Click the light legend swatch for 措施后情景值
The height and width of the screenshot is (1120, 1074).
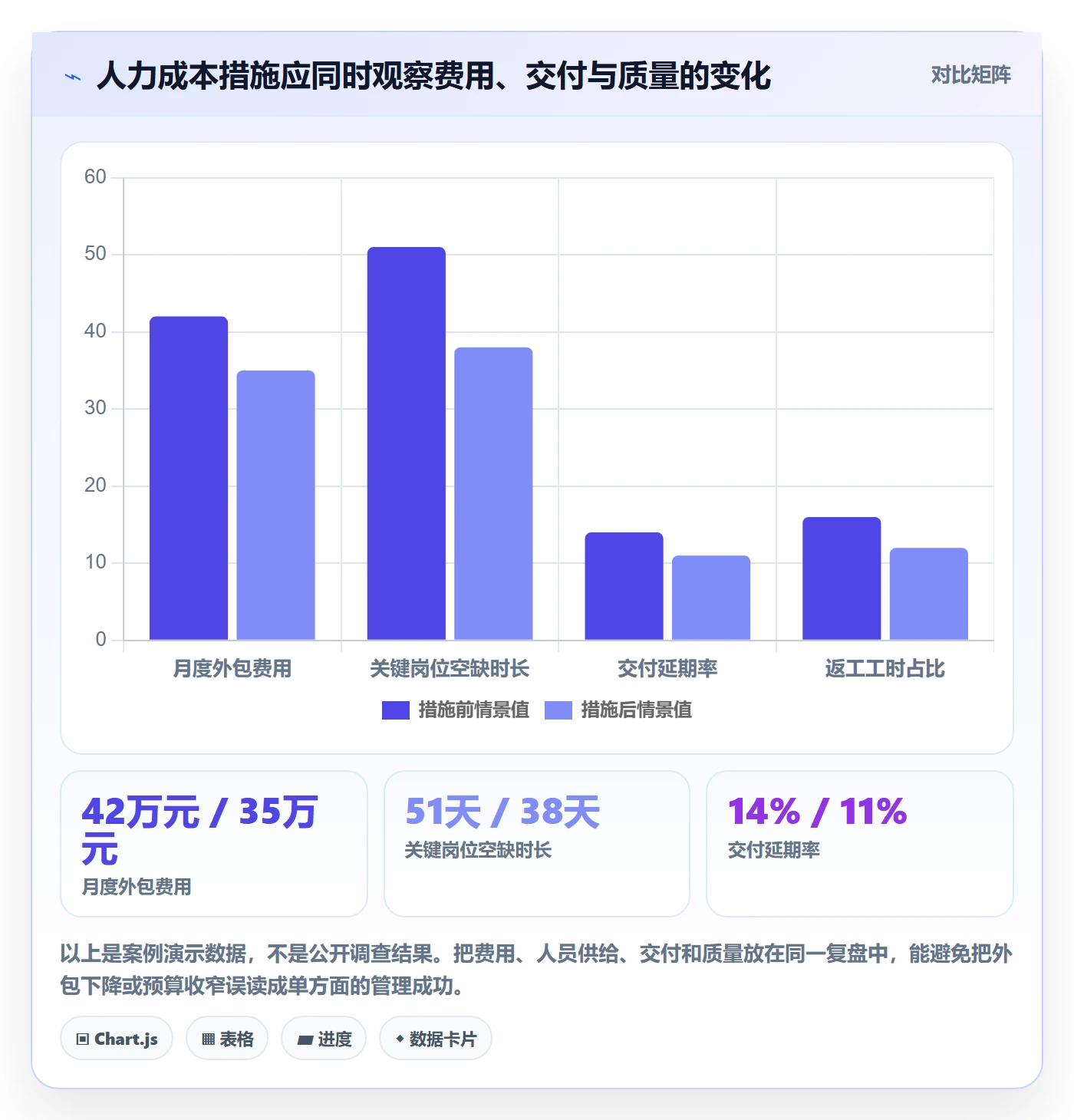coord(558,710)
